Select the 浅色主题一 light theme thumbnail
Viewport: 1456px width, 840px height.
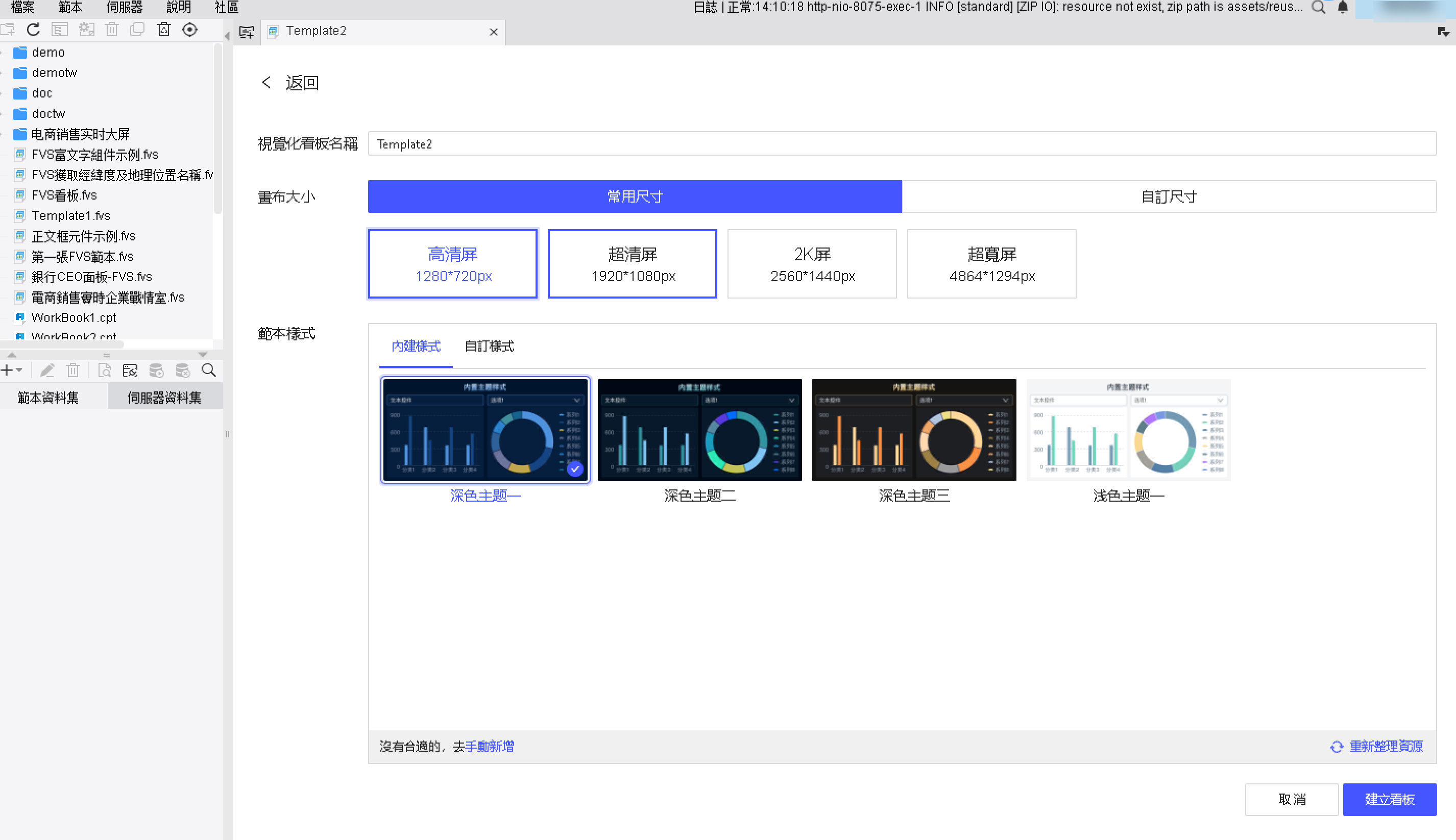tap(1128, 430)
